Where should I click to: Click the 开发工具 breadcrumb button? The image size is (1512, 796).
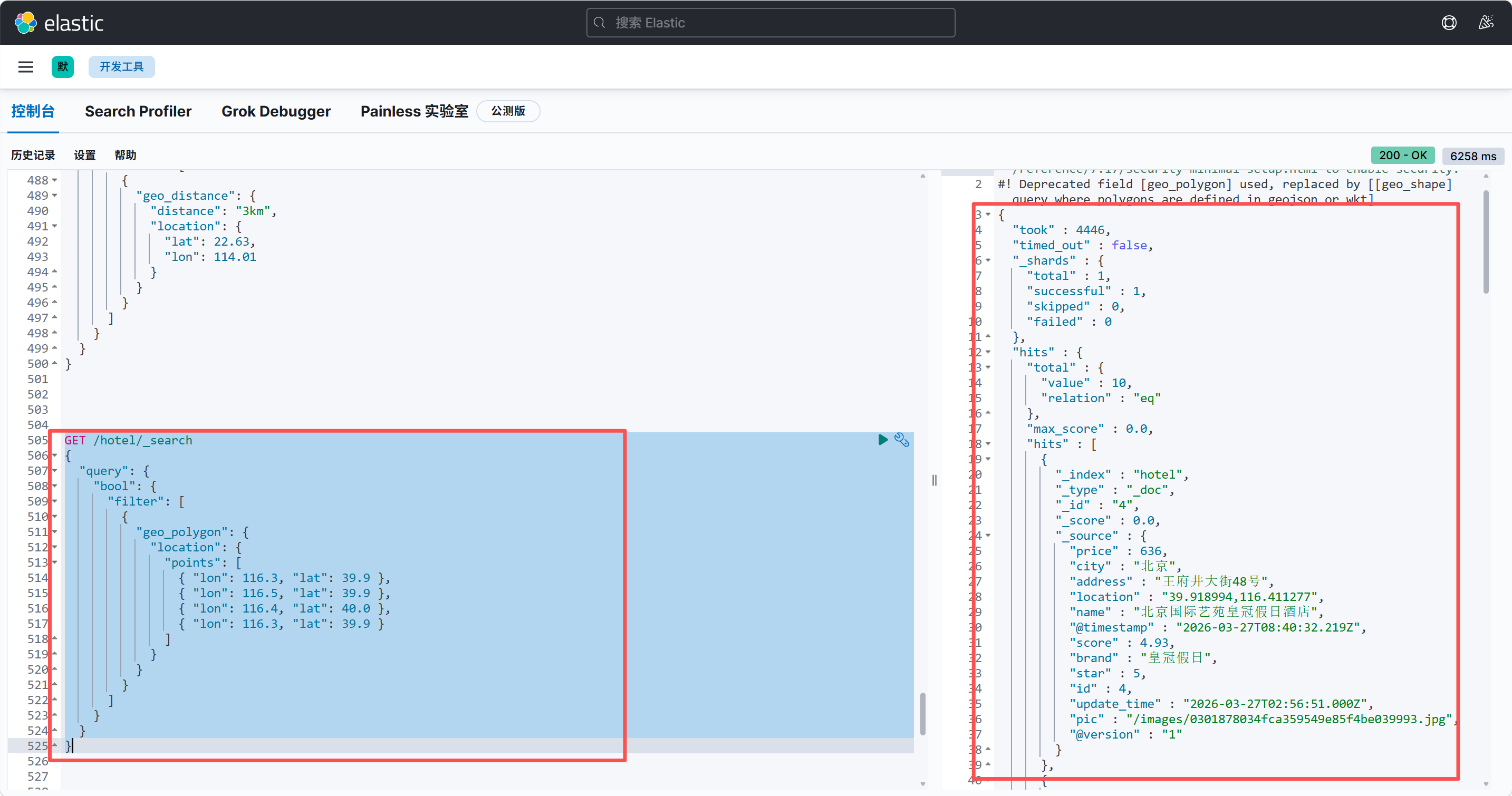[121, 67]
